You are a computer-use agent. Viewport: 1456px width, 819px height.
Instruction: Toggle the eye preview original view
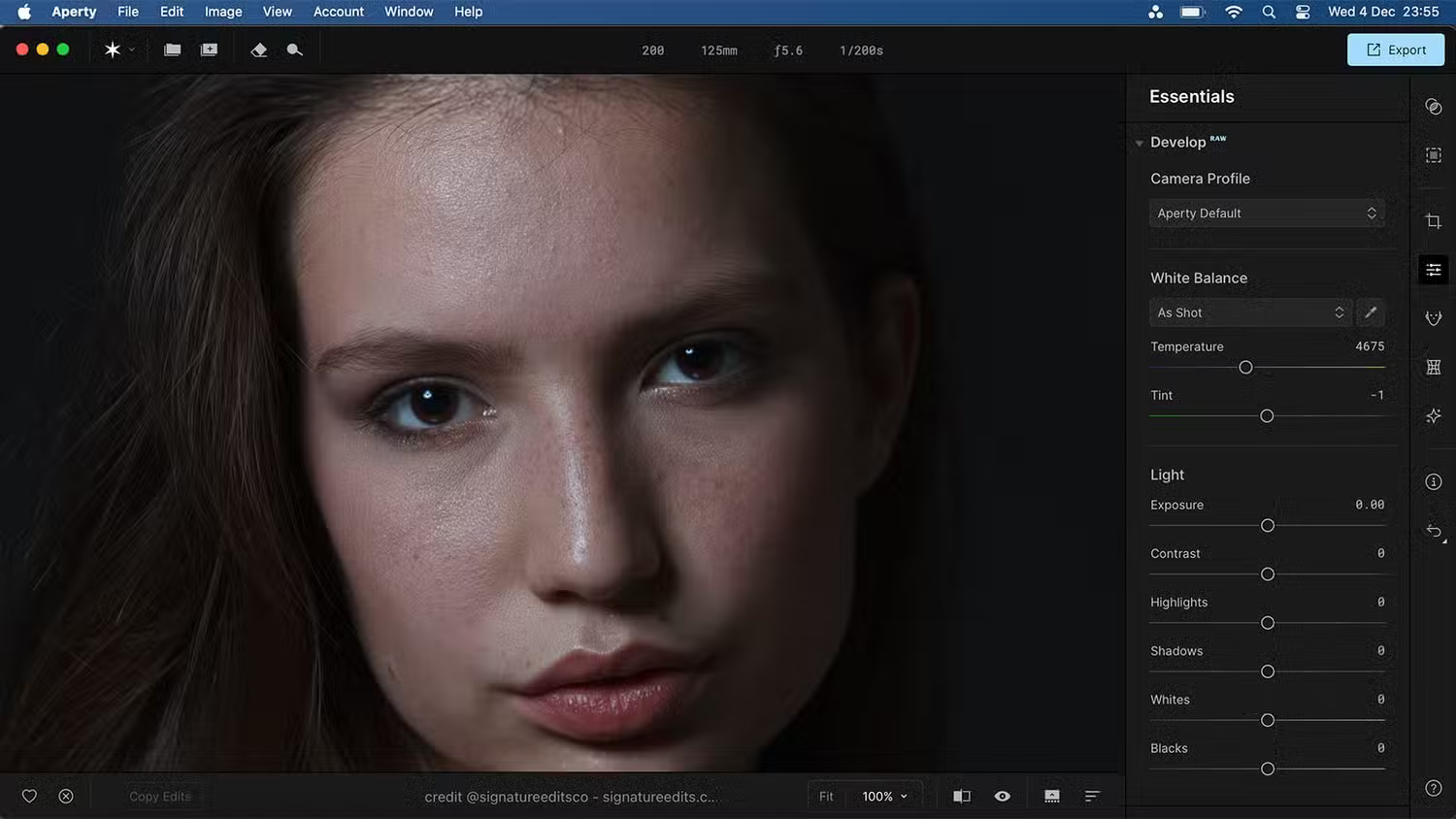(1002, 796)
